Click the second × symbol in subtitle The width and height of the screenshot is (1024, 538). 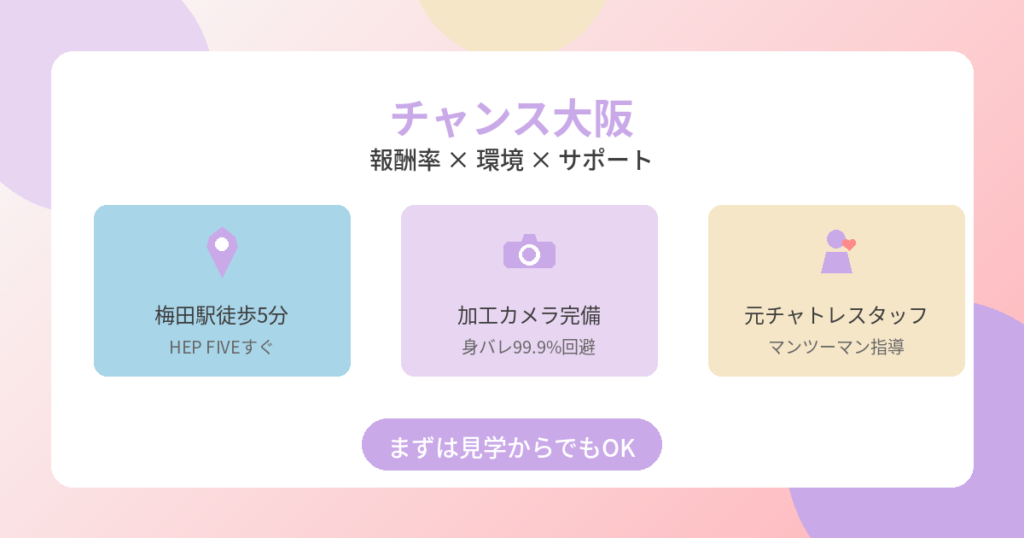pos(541,161)
